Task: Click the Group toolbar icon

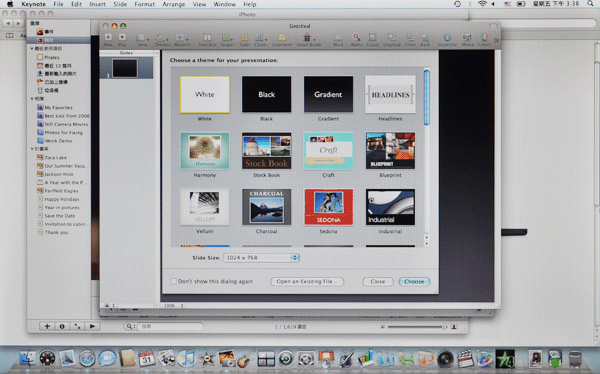Action: point(372,38)
